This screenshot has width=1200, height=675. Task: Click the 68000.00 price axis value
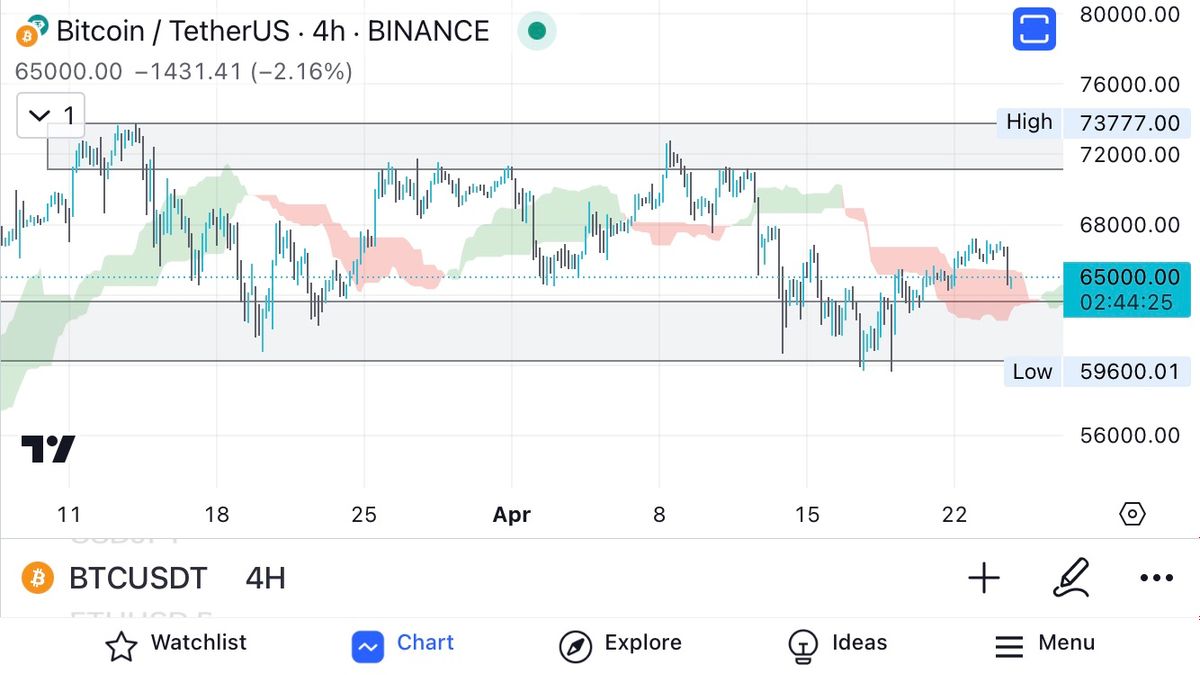1130,225
